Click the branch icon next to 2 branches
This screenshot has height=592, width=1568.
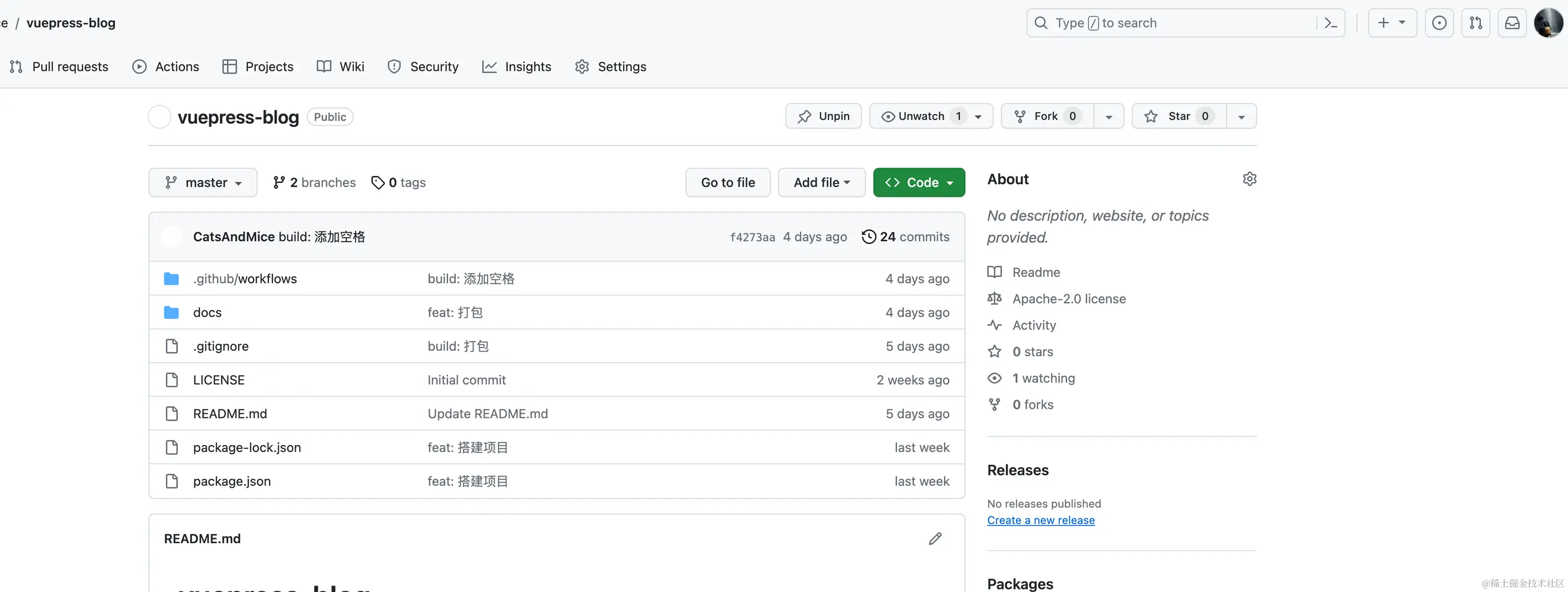(279, 183)
